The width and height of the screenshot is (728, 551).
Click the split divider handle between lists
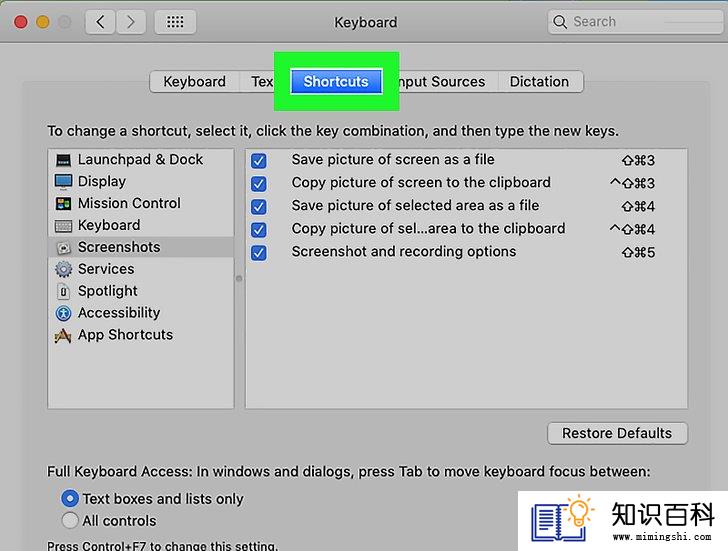tap(239, 279)
